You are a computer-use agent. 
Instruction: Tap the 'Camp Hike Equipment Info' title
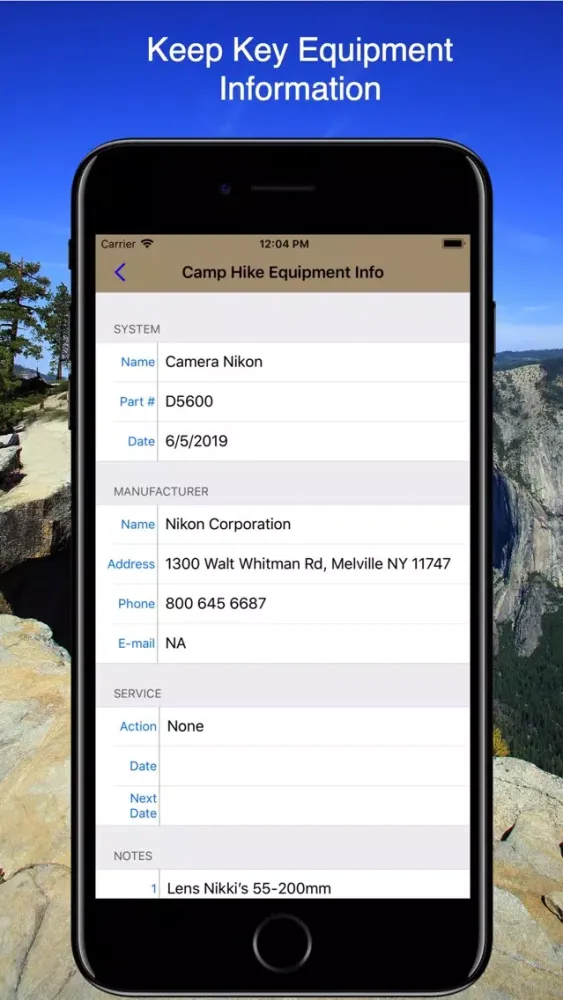coord(282,272)
